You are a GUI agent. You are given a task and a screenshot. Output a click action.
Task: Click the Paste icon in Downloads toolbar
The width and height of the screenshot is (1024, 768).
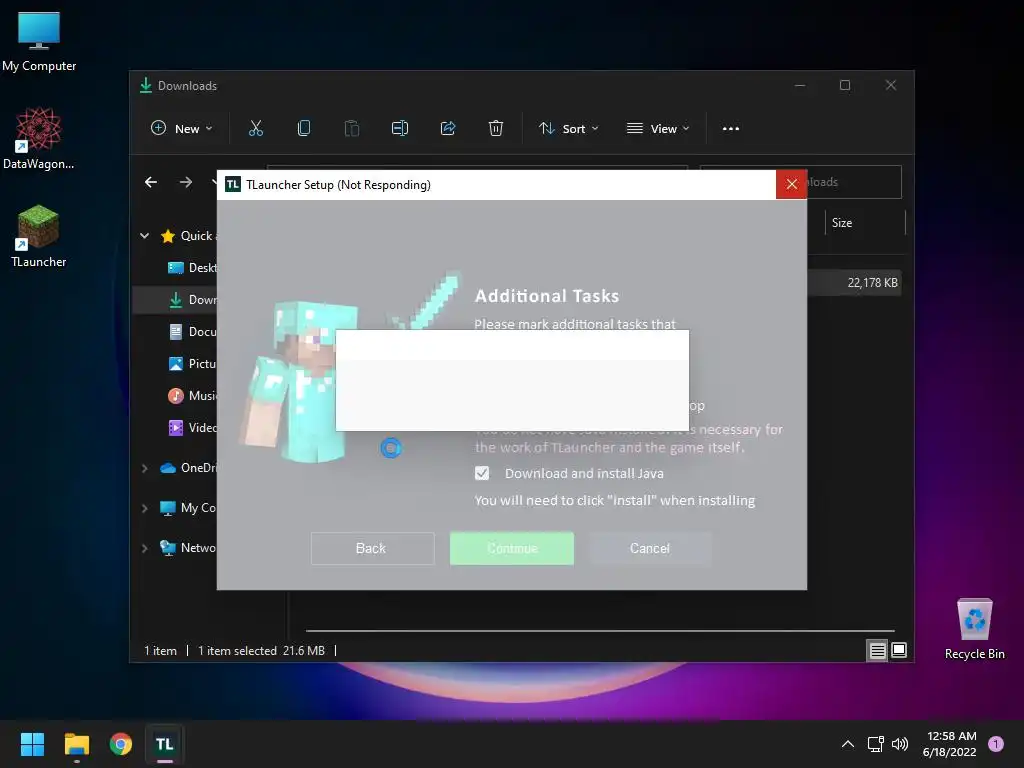click(x=351, y=129)
